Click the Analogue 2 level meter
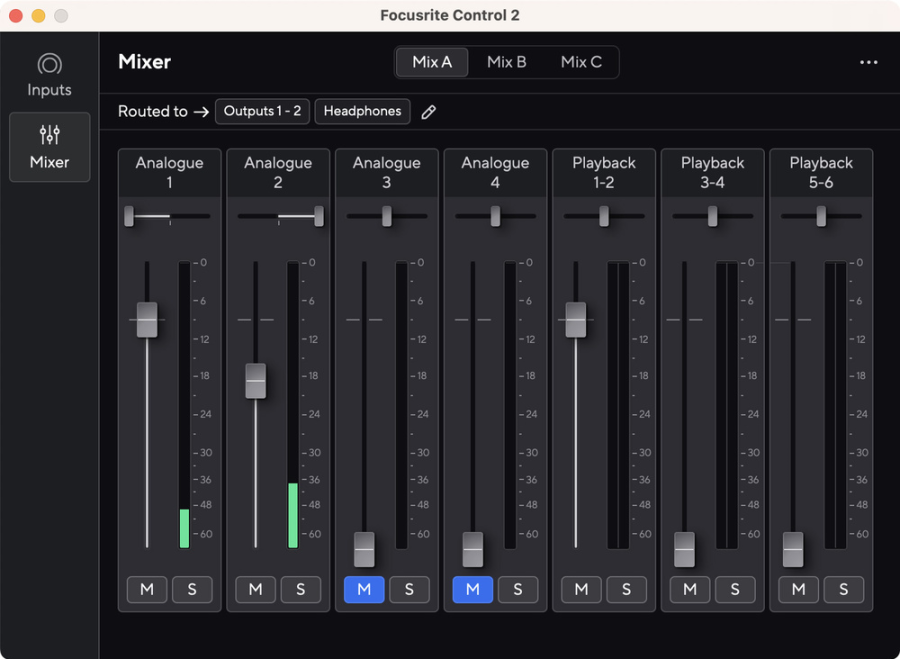Screen dimensions: 900x659 [293, 405]
